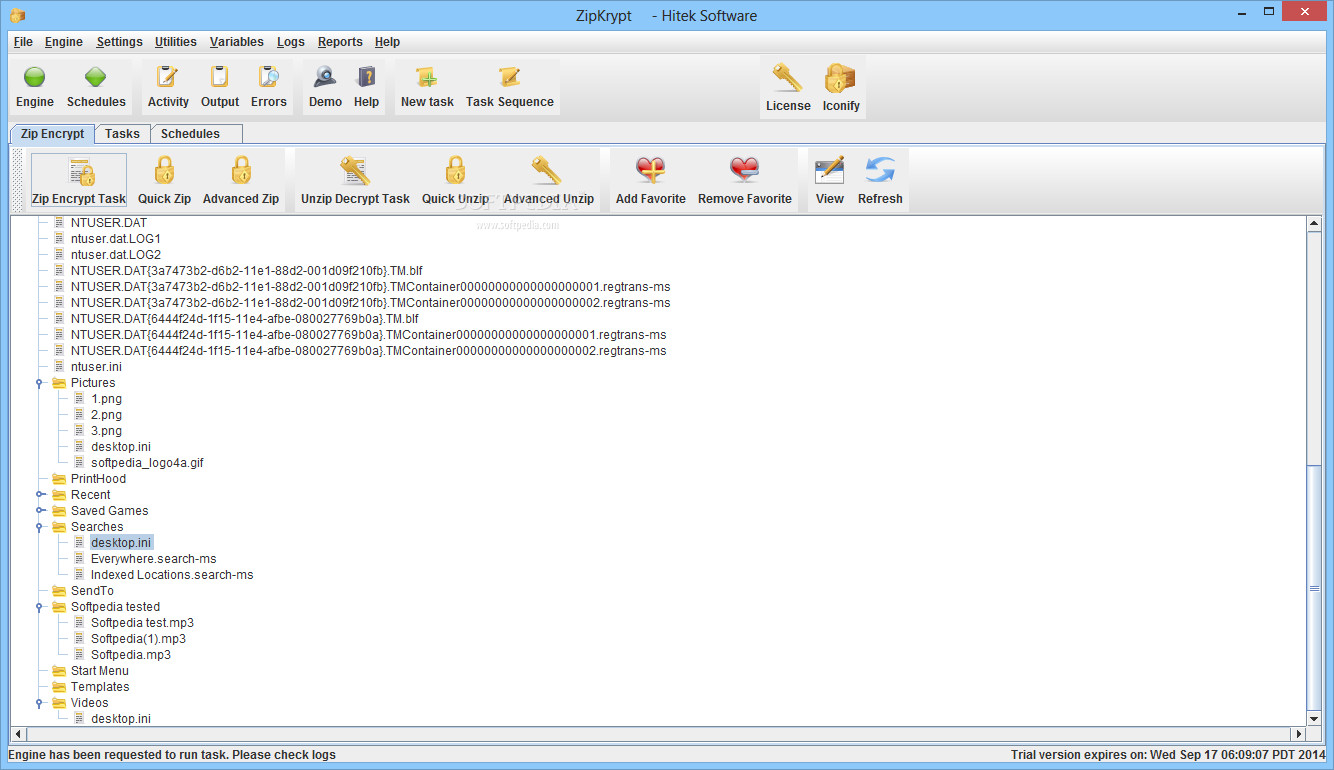Open the Settings menu
Image resolution: width=1334 pixels, height=770 pixels.
click(x=120, y=42)
